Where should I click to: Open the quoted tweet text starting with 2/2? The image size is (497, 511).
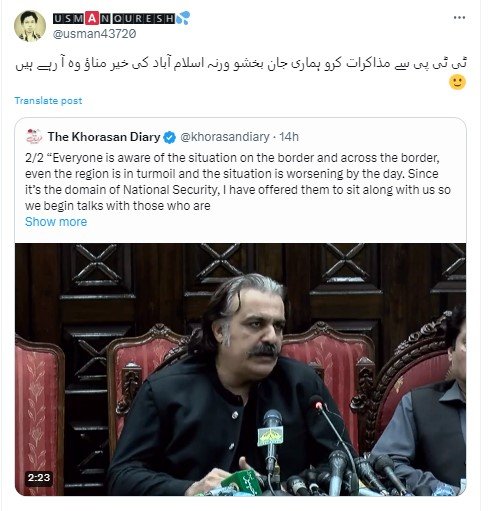pos(238,182)
